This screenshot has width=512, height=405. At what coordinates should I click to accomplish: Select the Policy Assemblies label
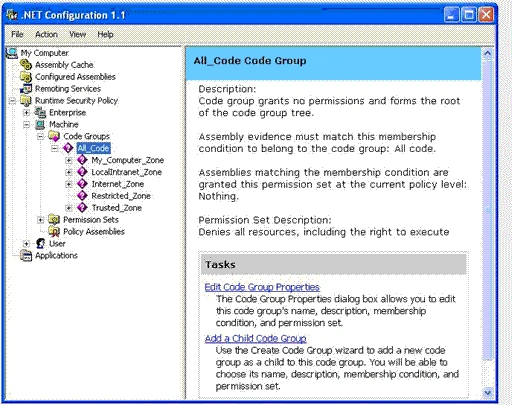point(94,231)
